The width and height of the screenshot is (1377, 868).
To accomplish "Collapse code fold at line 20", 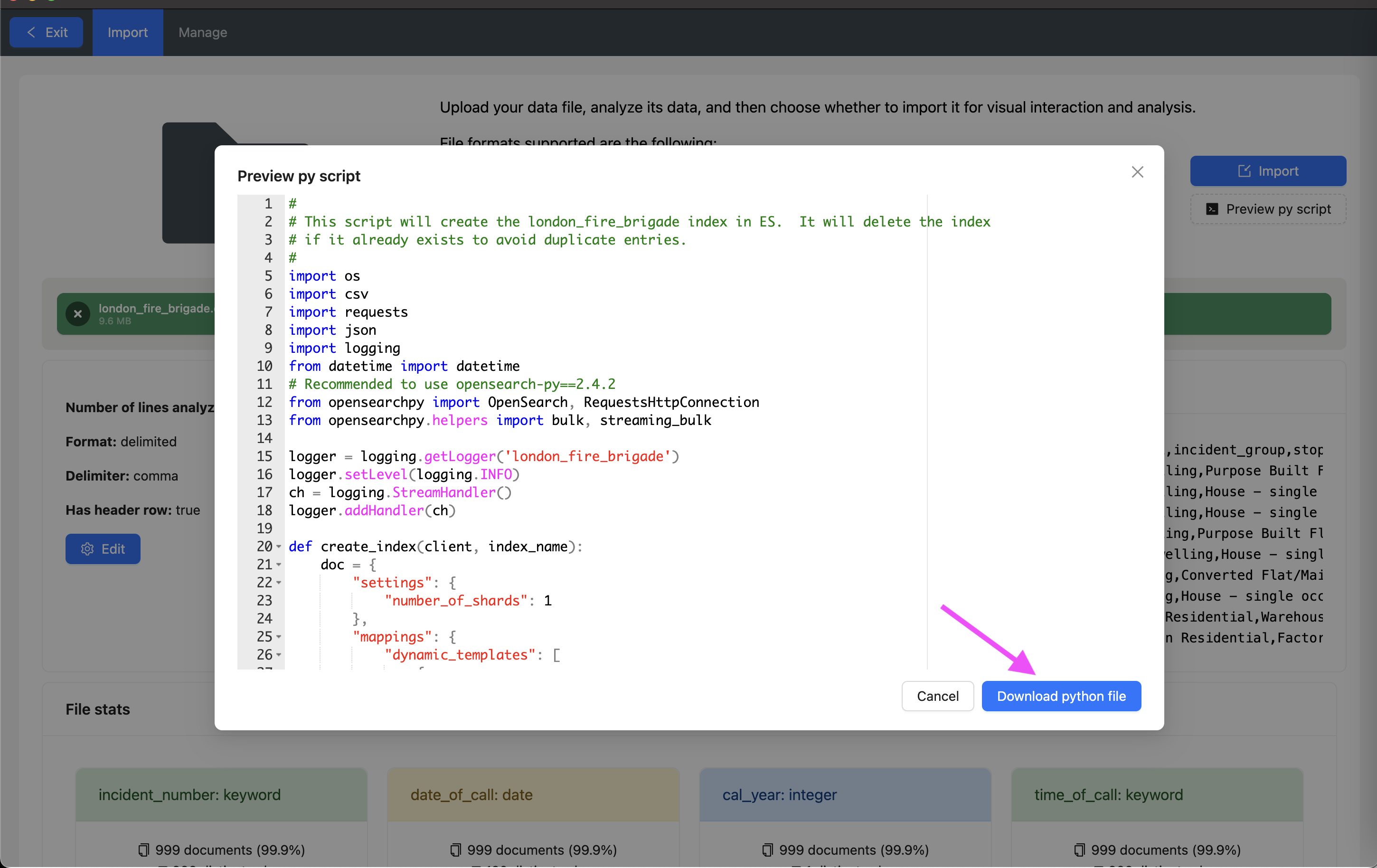I will click(279, 547).
